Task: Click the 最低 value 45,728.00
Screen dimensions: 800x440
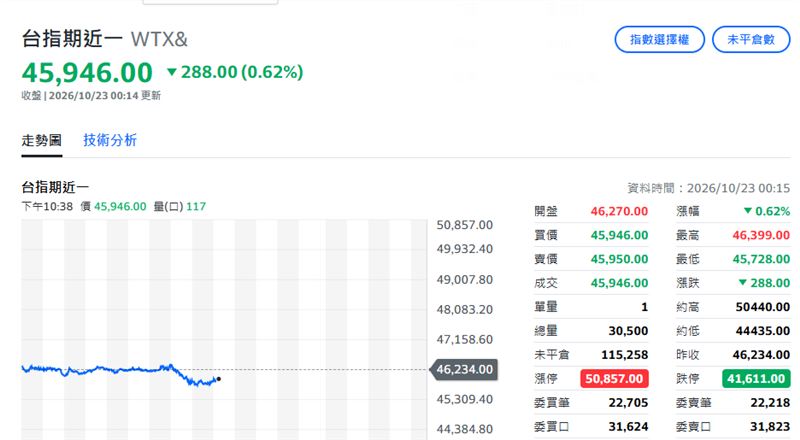Action: click(761, 259)
